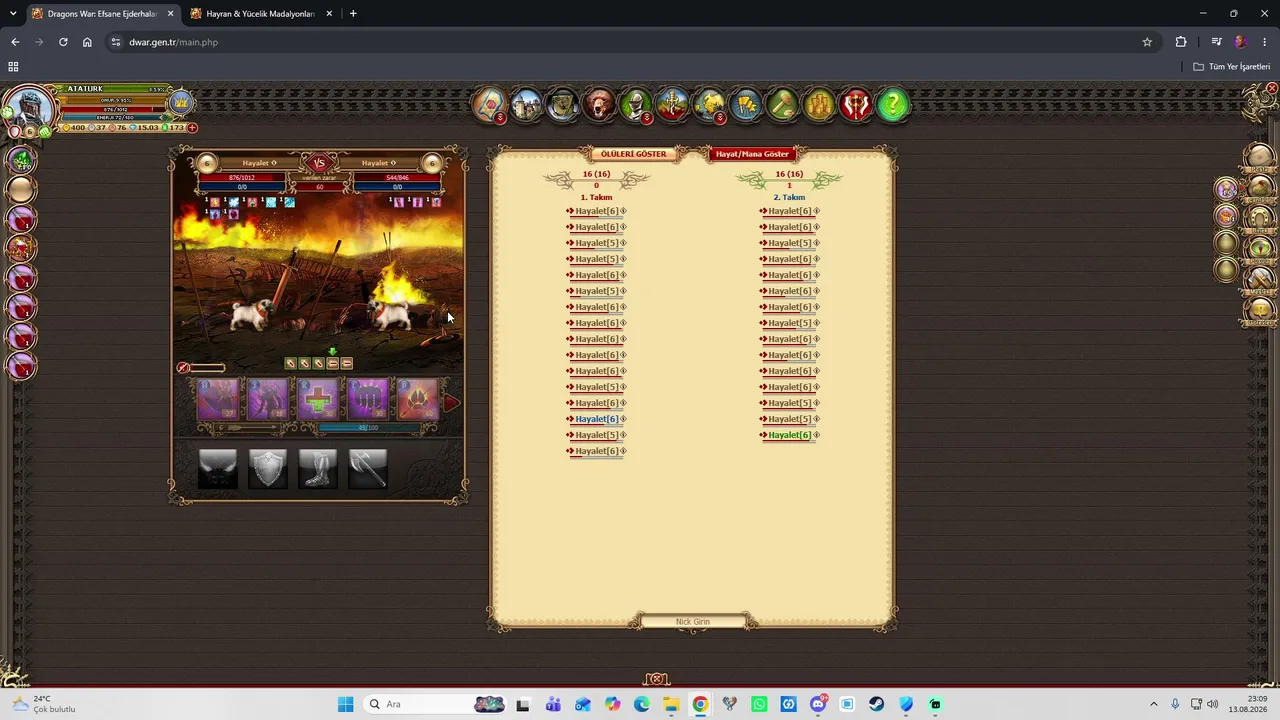Open the weather widget showing 24°C
Image resolution: width=1280 pixels, height=720 pixels.
click(45, 704)
